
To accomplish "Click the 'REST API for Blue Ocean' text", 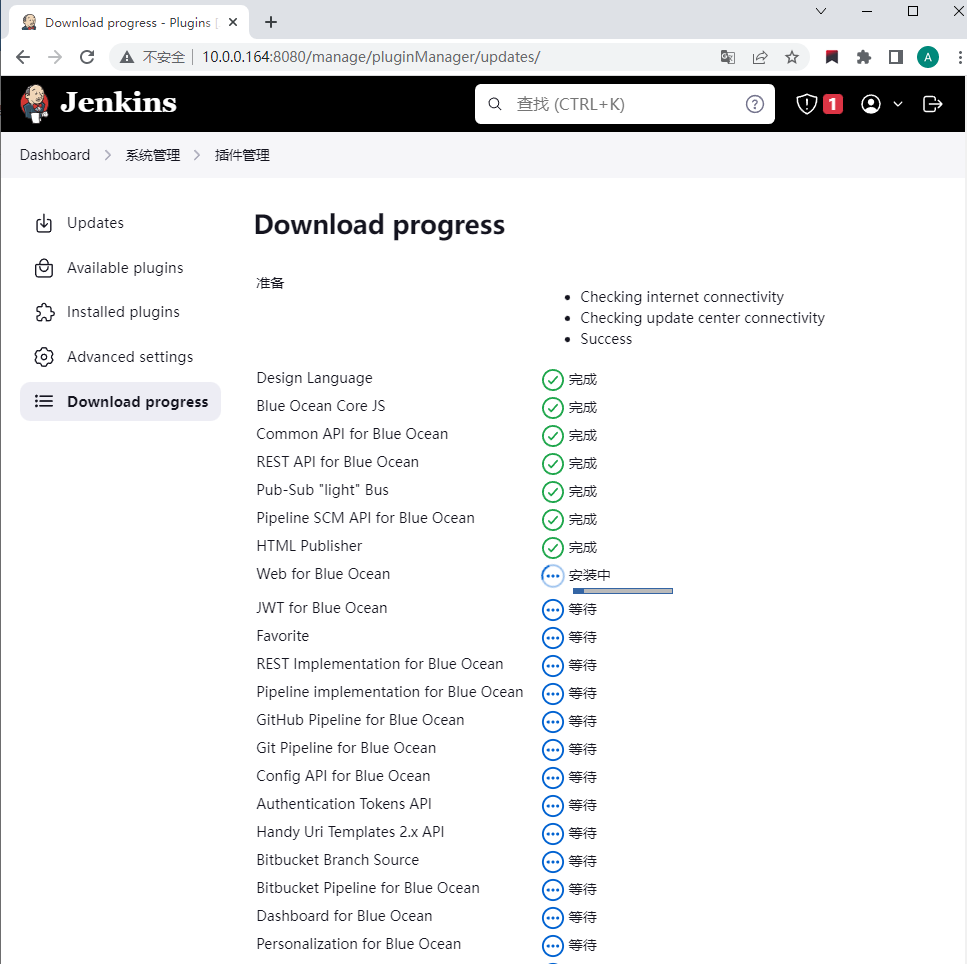I will point(337,462).
